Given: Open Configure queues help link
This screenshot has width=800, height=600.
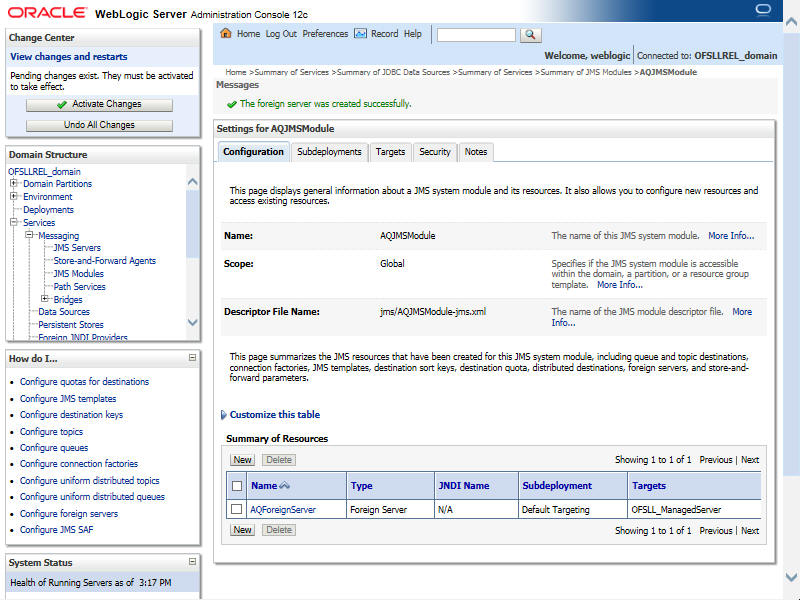Looking at the screenshot, I should click(54, 447).
